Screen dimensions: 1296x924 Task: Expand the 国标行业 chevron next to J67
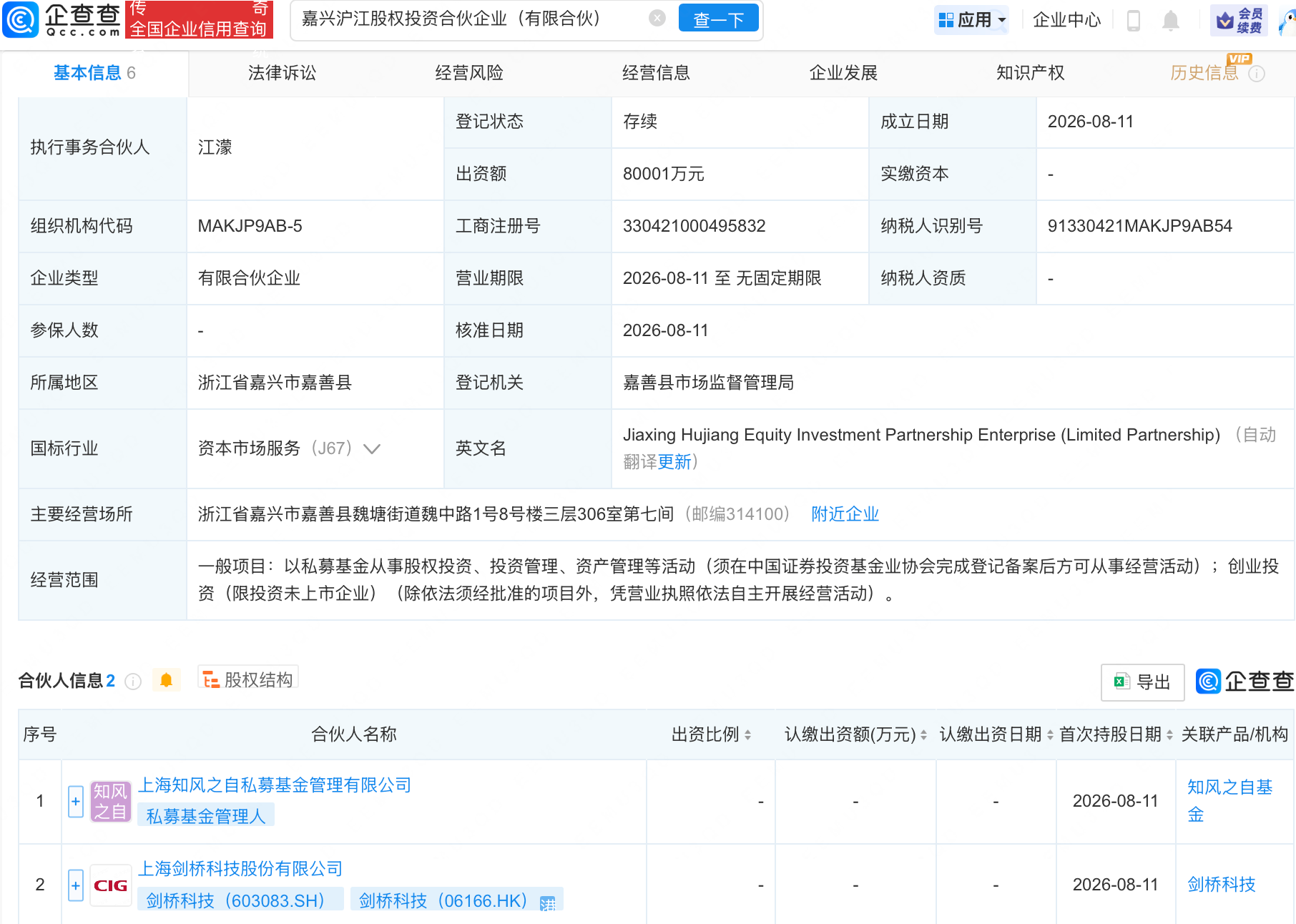click(372, 449)
